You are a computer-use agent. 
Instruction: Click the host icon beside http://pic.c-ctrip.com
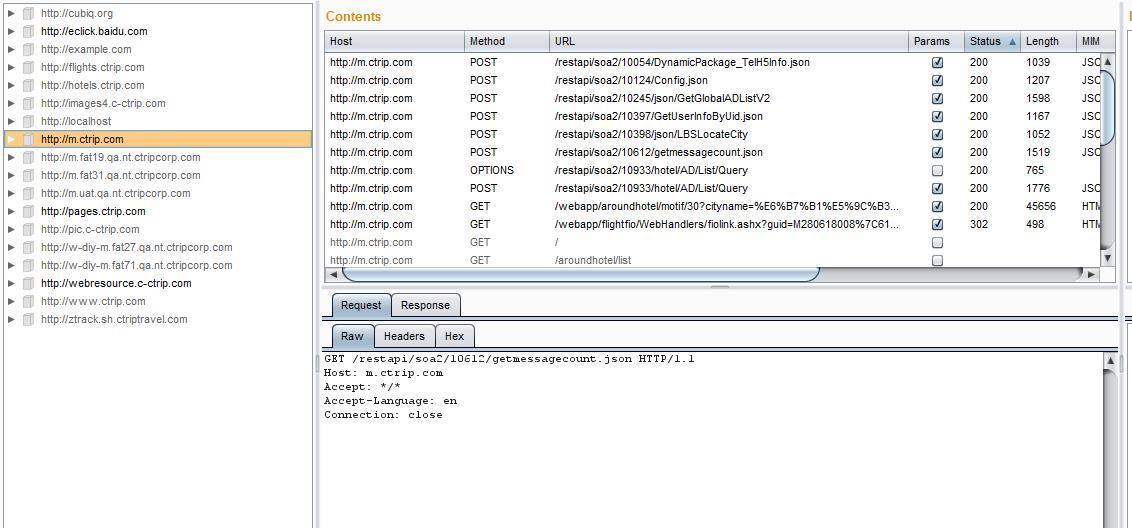[x=28, y=229]
